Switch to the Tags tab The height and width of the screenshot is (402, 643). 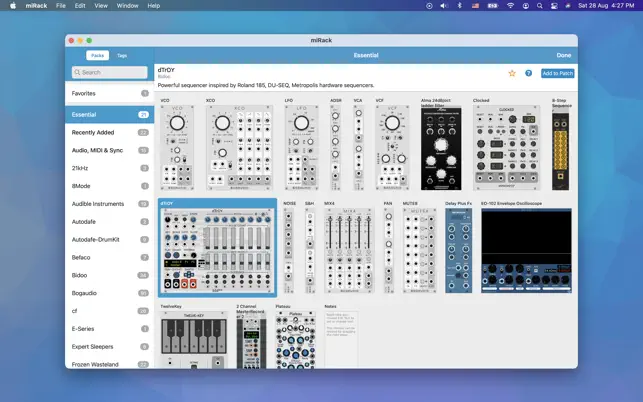(122, 55)
